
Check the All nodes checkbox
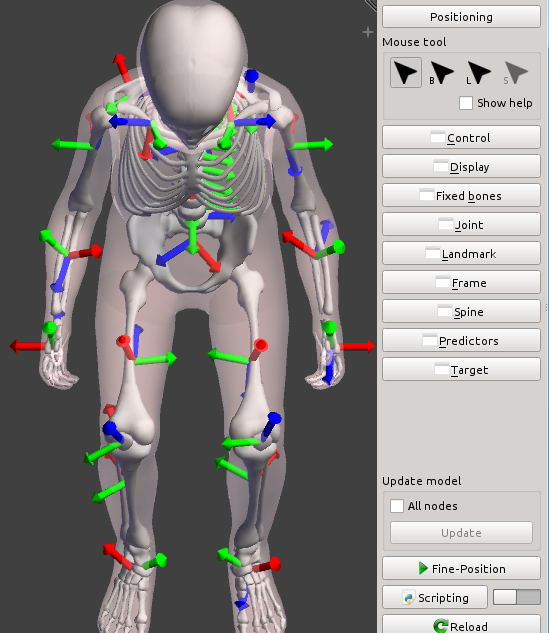[397, 506]
